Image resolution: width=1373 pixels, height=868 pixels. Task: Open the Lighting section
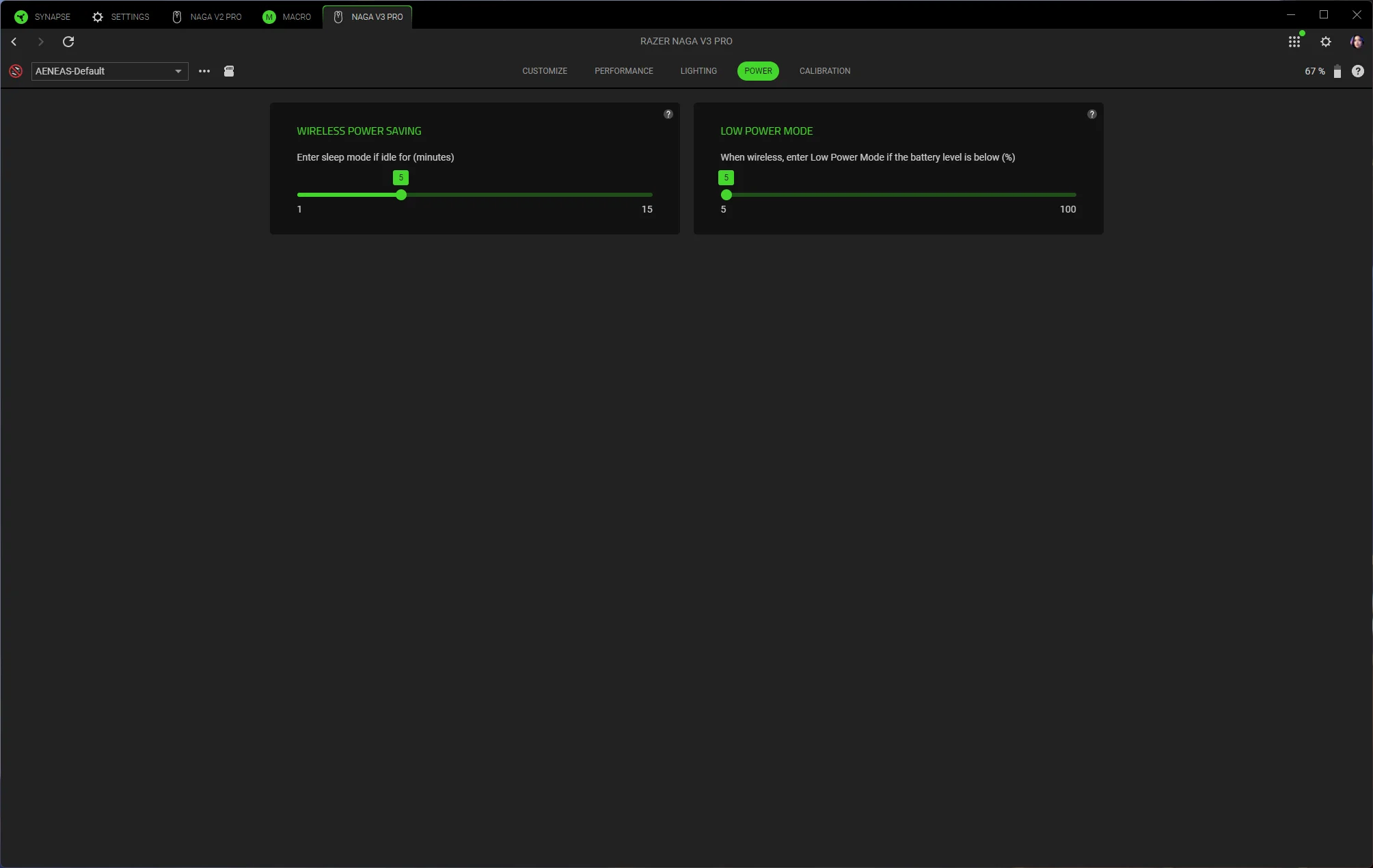coord(698,71)
